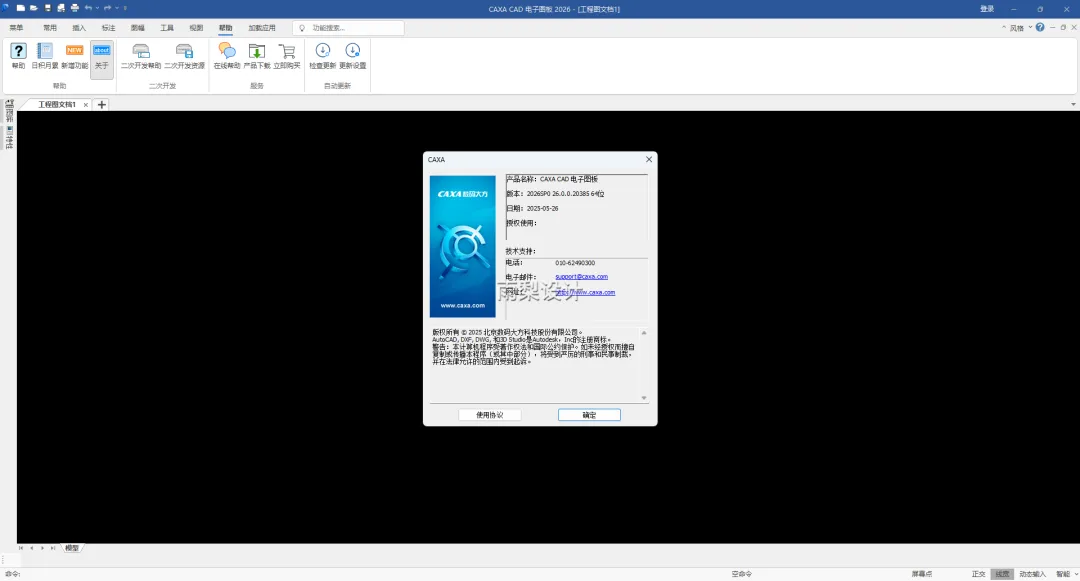Open the 菜单 menu
The width and height of the screenshot is (1080, 581).
(16, 28)
